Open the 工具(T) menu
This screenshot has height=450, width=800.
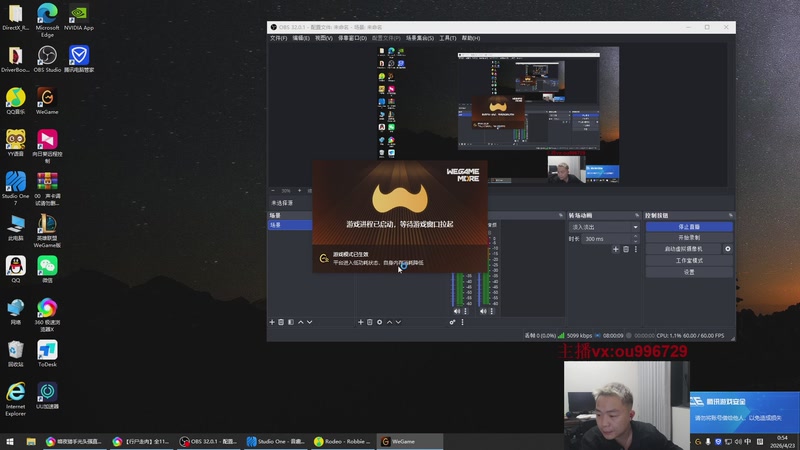(448, 38)
